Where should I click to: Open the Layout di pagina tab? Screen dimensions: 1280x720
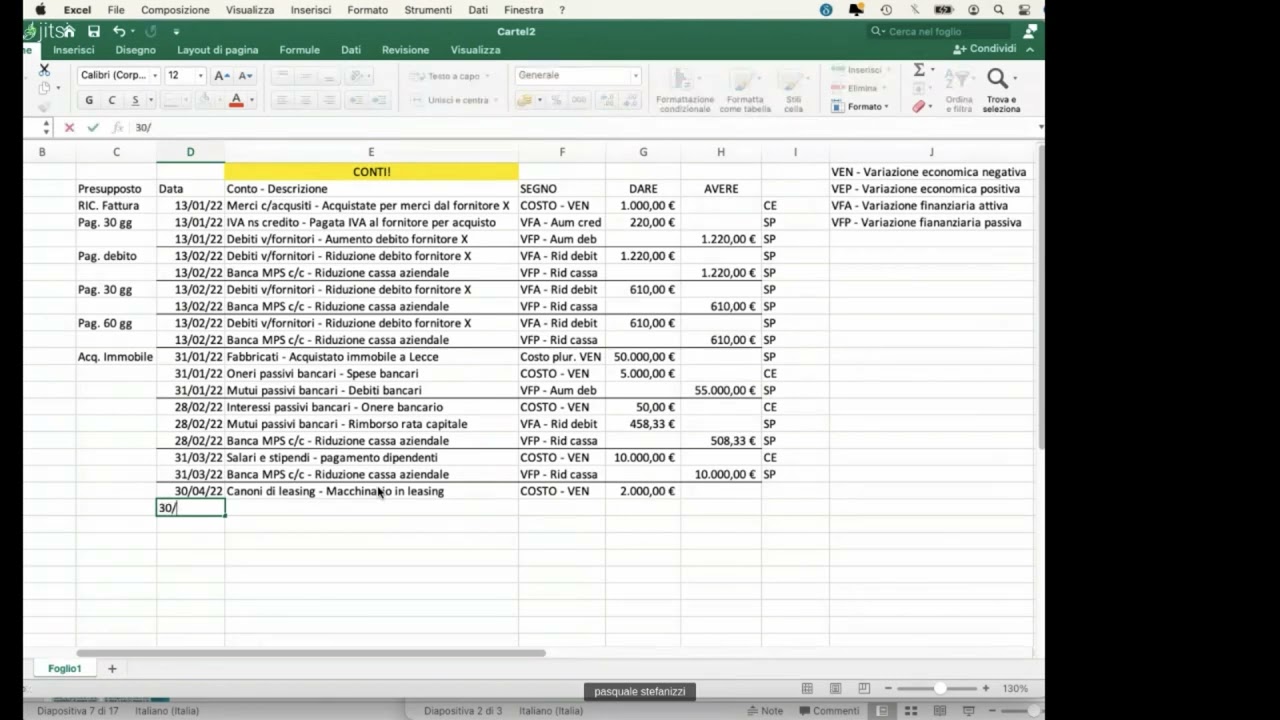coord(217,50)
